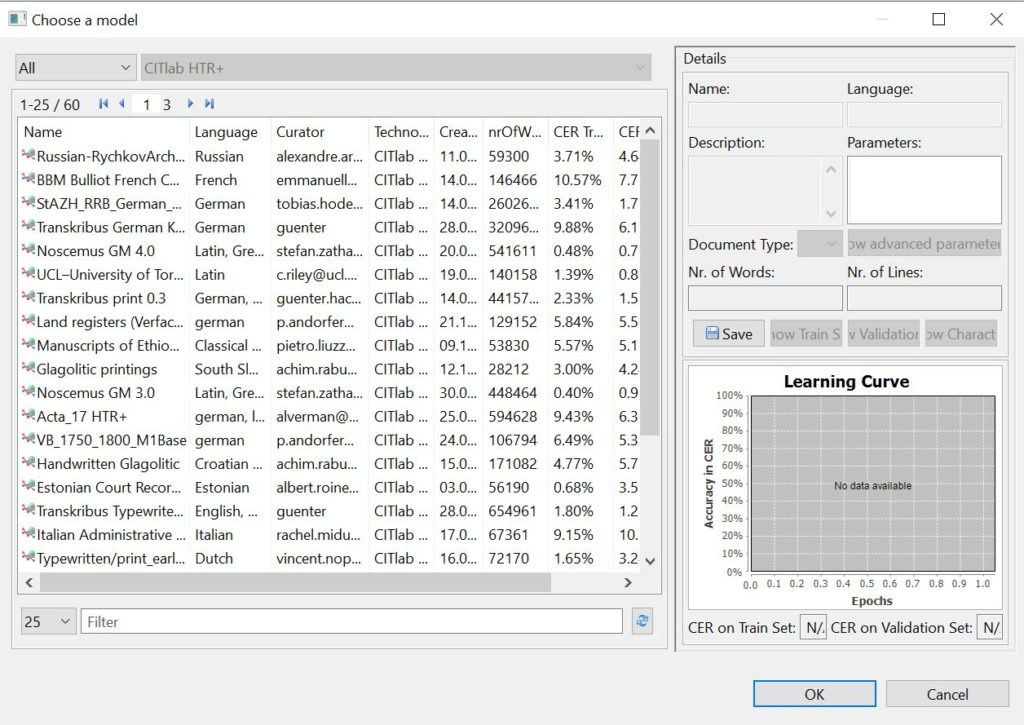The height and width of the screenshot is (725, 1024).
Task: Click model icon of Land registers row
Action: coord(28,321)
